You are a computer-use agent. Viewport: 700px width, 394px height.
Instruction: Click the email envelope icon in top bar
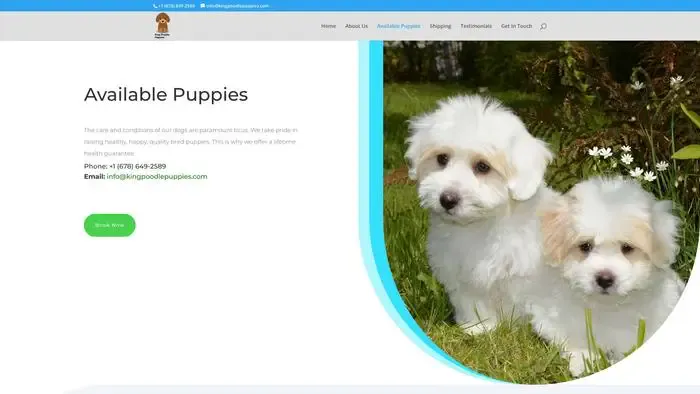(x=203, y=6)
